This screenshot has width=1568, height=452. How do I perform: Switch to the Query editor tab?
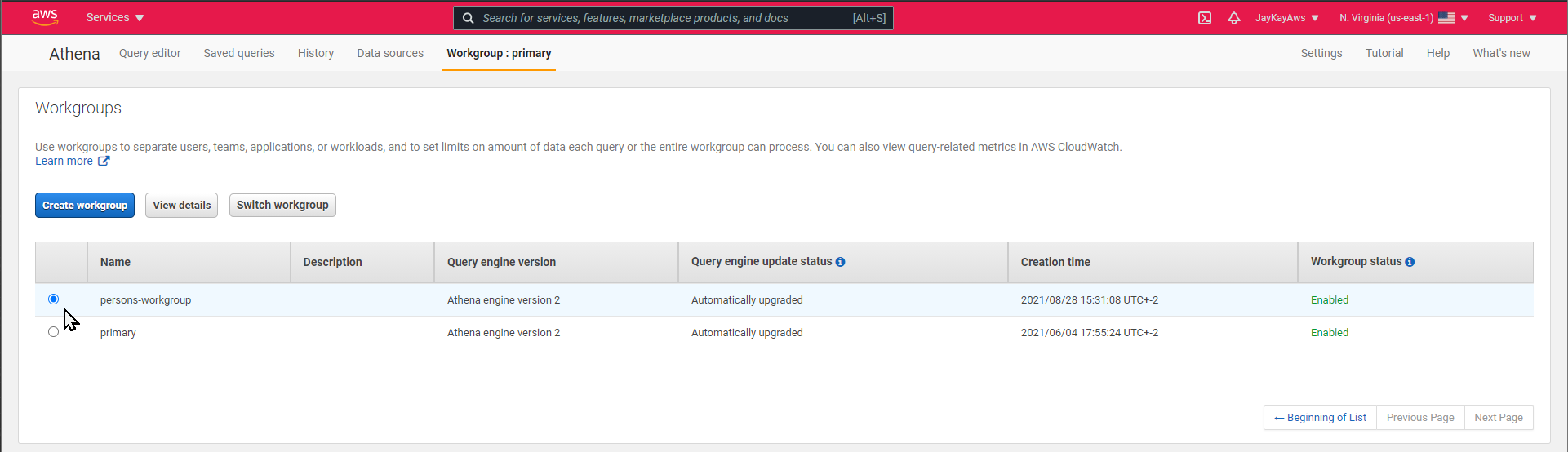(x=150, y=53)
